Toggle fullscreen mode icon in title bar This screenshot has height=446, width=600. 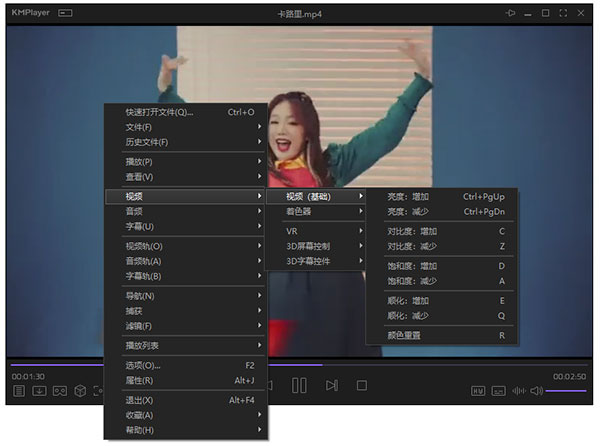point(563,13)
